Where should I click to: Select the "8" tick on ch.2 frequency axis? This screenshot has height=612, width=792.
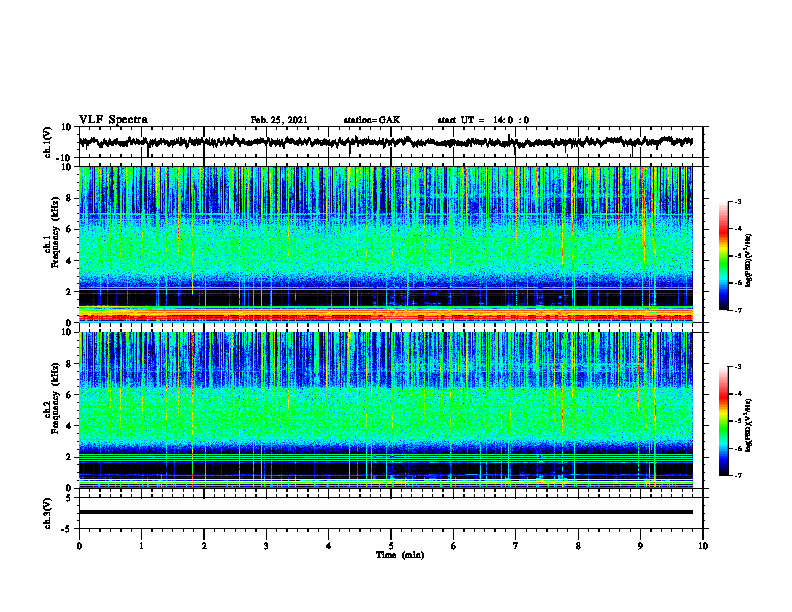pyautogui.click(x=69, y=364)
